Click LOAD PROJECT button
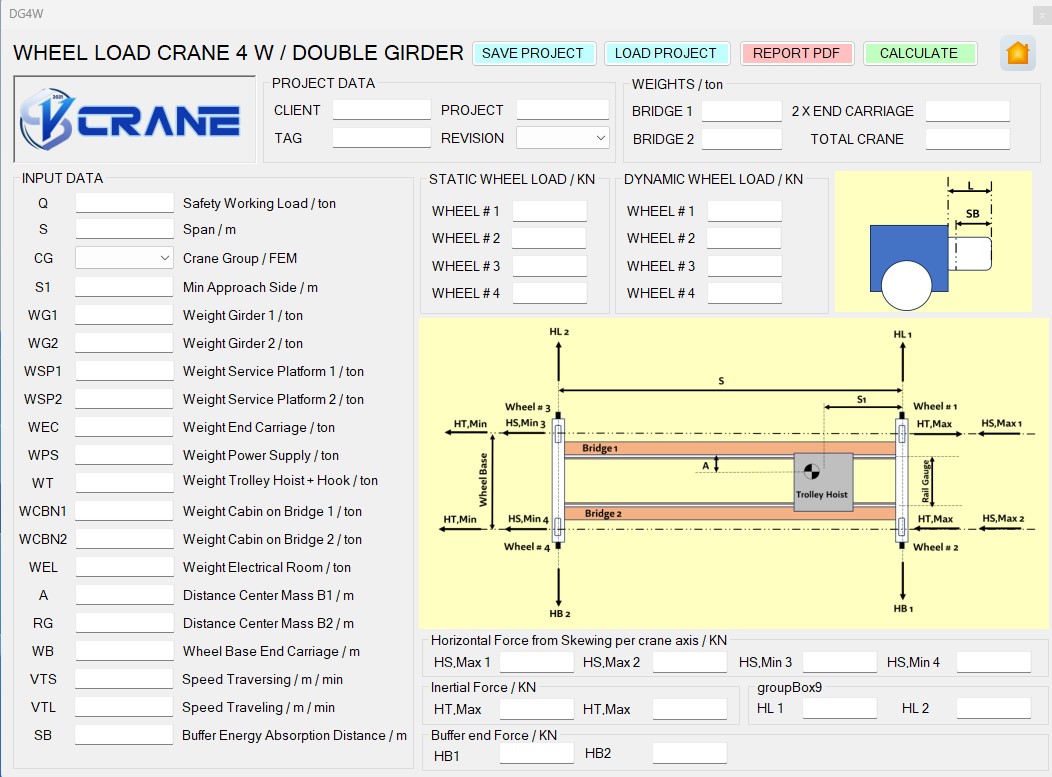The image size is (1052, 777). (666, 54)
